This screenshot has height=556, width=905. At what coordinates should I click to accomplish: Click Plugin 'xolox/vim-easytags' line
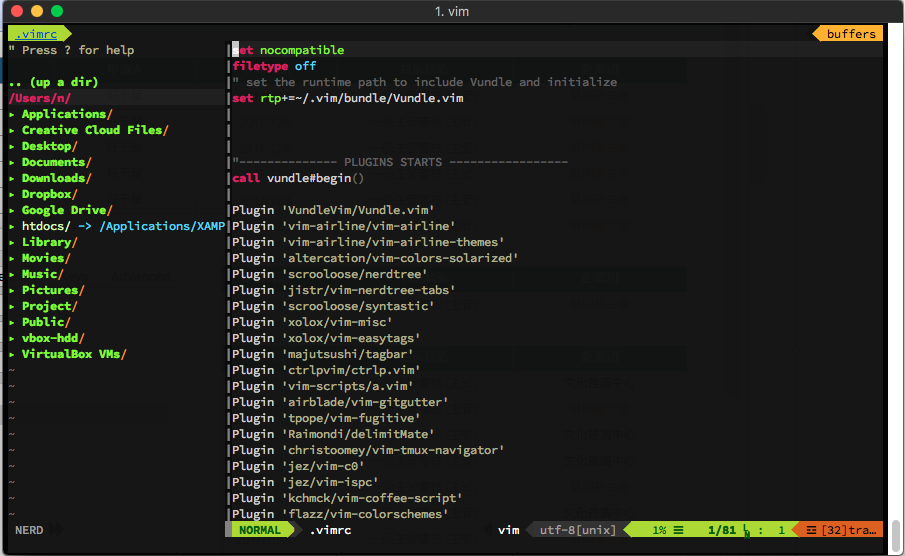point(326,338)
